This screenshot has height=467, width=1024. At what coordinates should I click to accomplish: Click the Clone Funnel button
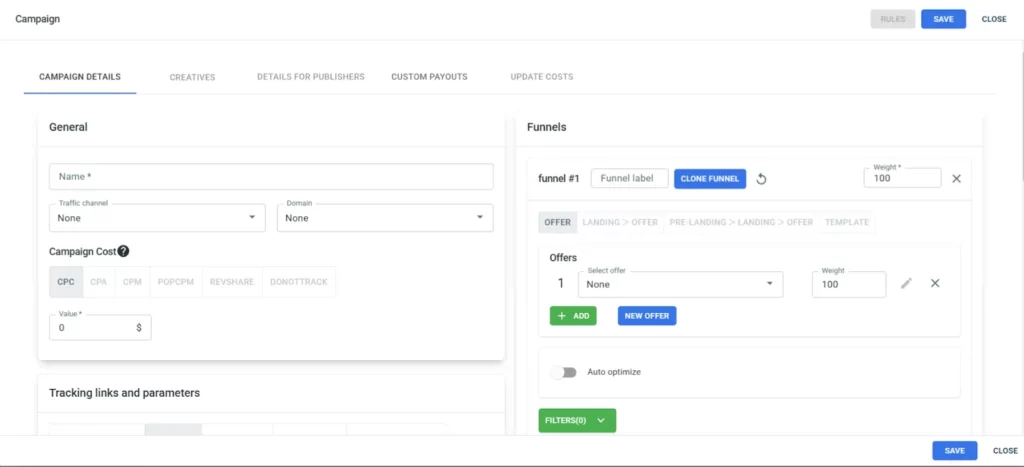[710, 179]
